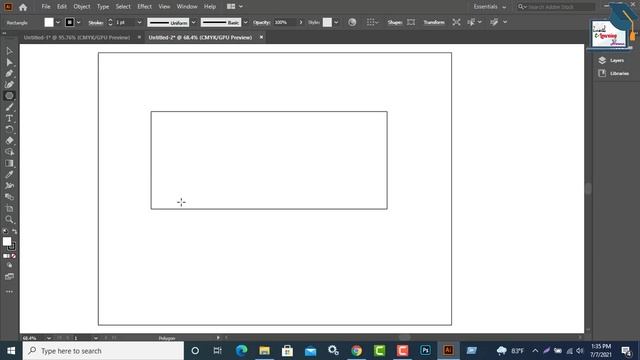Open the View menu
The image size is (640, 360).
click(x=164, y=7)
